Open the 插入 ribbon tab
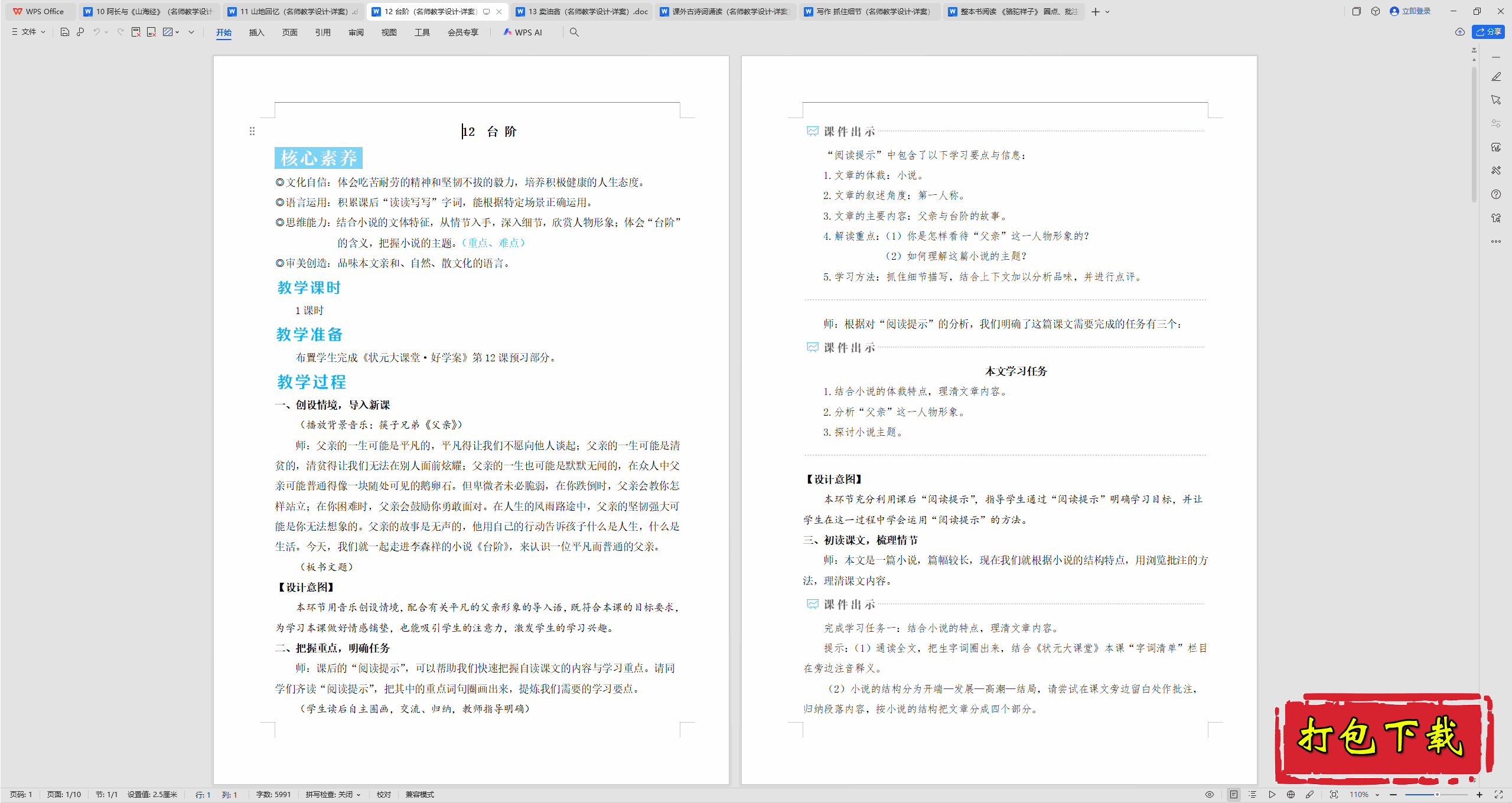The height and width of the screenshot is (803, 1512). pos(256,32)
